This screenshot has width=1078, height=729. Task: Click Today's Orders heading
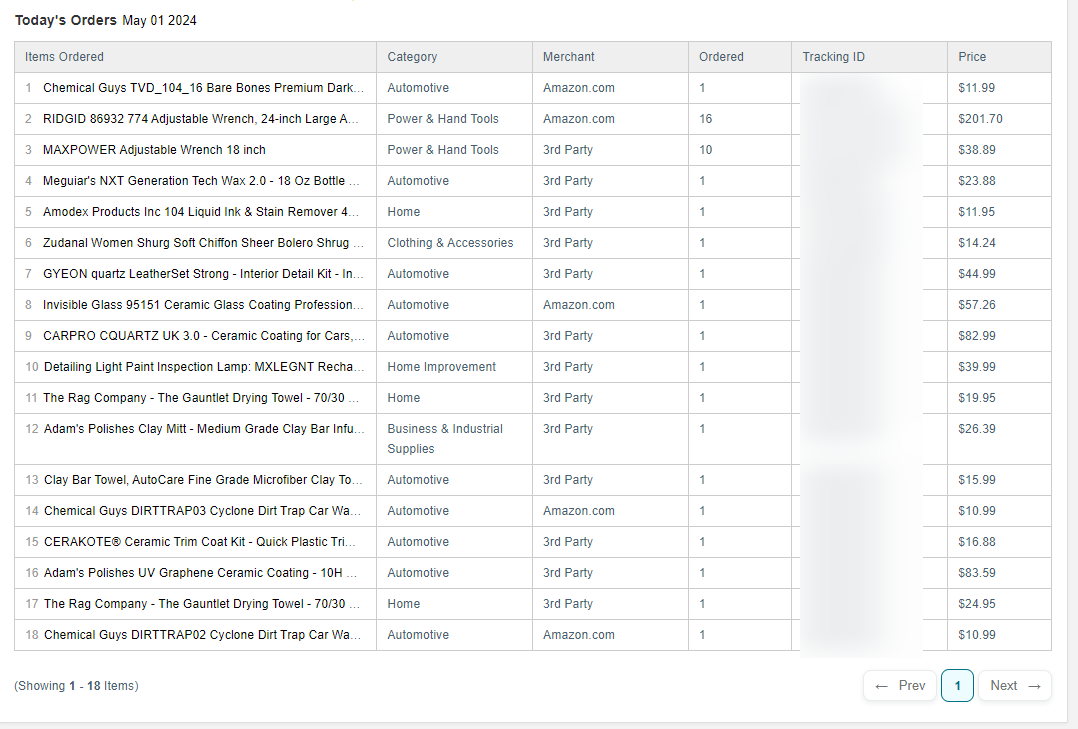[x=66, y=21]
